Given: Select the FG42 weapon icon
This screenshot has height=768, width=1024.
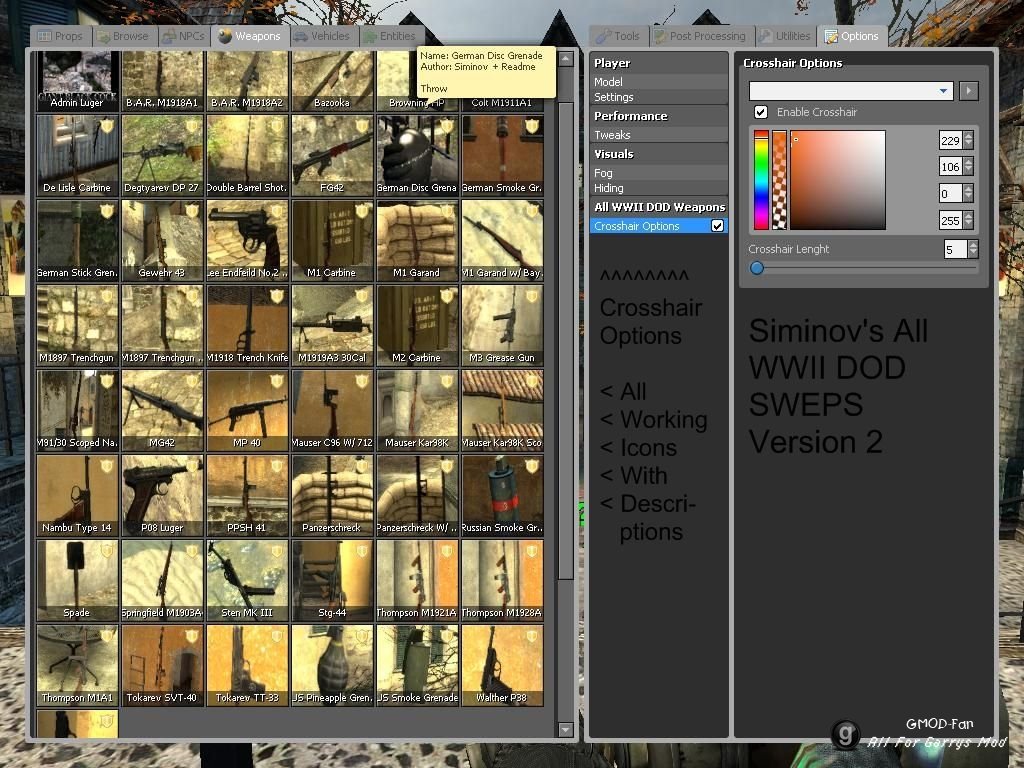Looking at the screenshot, I should [332, 155].
